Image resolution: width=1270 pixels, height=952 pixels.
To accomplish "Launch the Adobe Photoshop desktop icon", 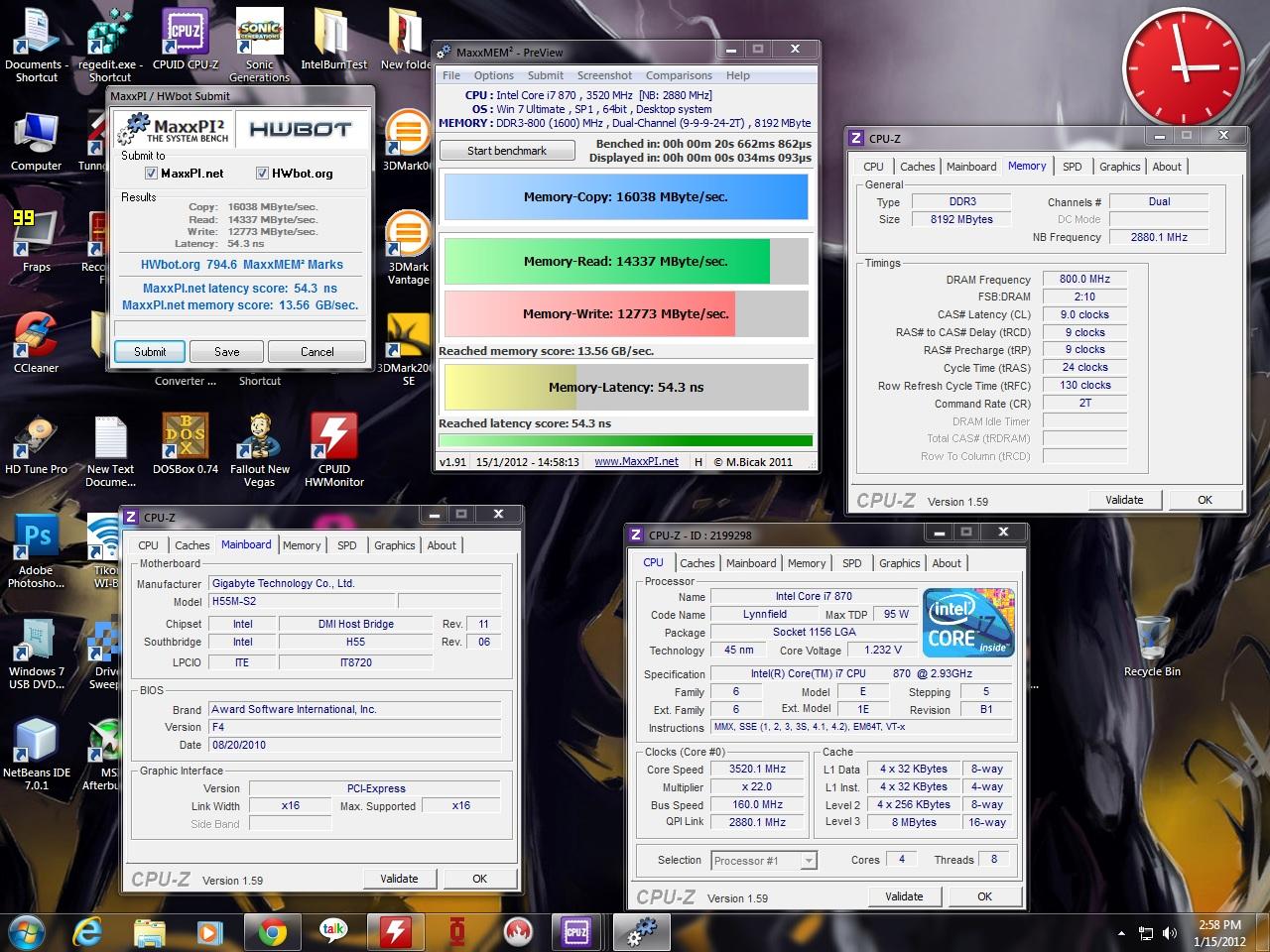I will [x=37, y=551].
